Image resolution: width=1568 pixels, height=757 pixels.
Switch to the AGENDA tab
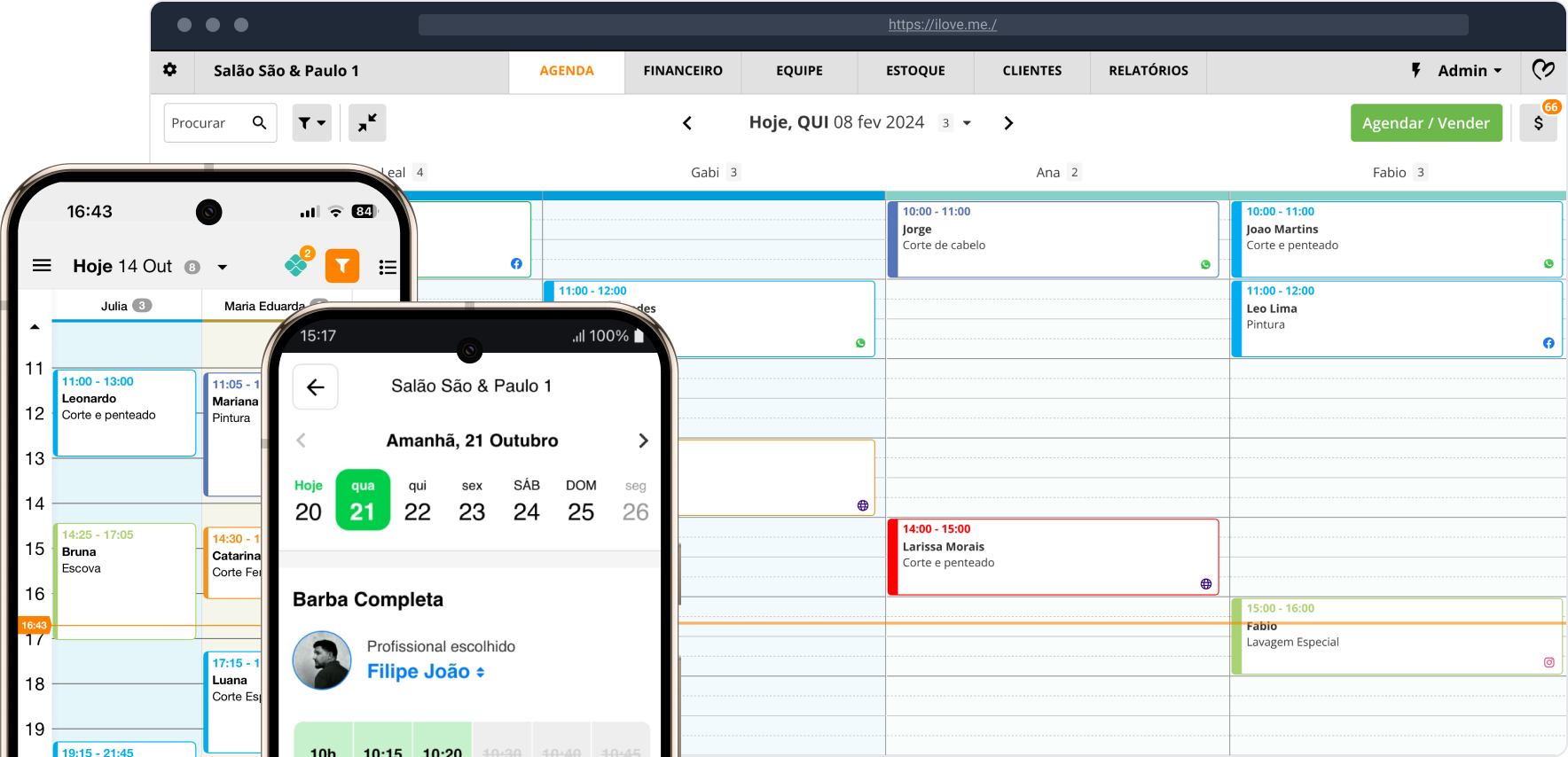pyautogui.click(x=567, y=71)
